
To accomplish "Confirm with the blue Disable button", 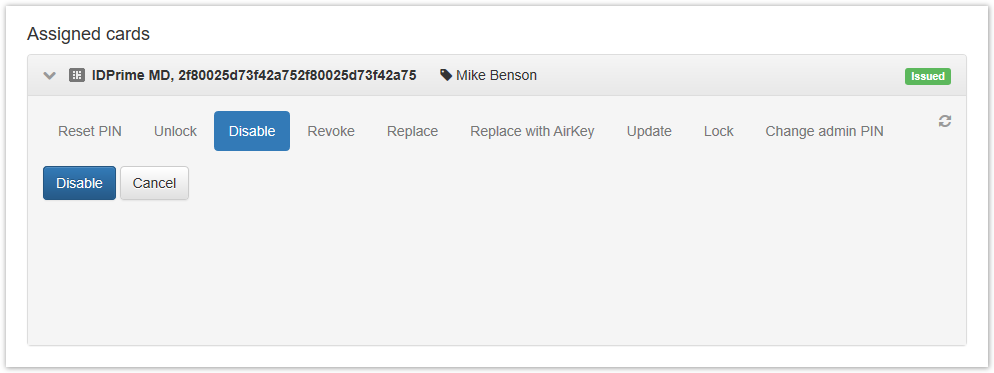I will [x=79, y=183].
